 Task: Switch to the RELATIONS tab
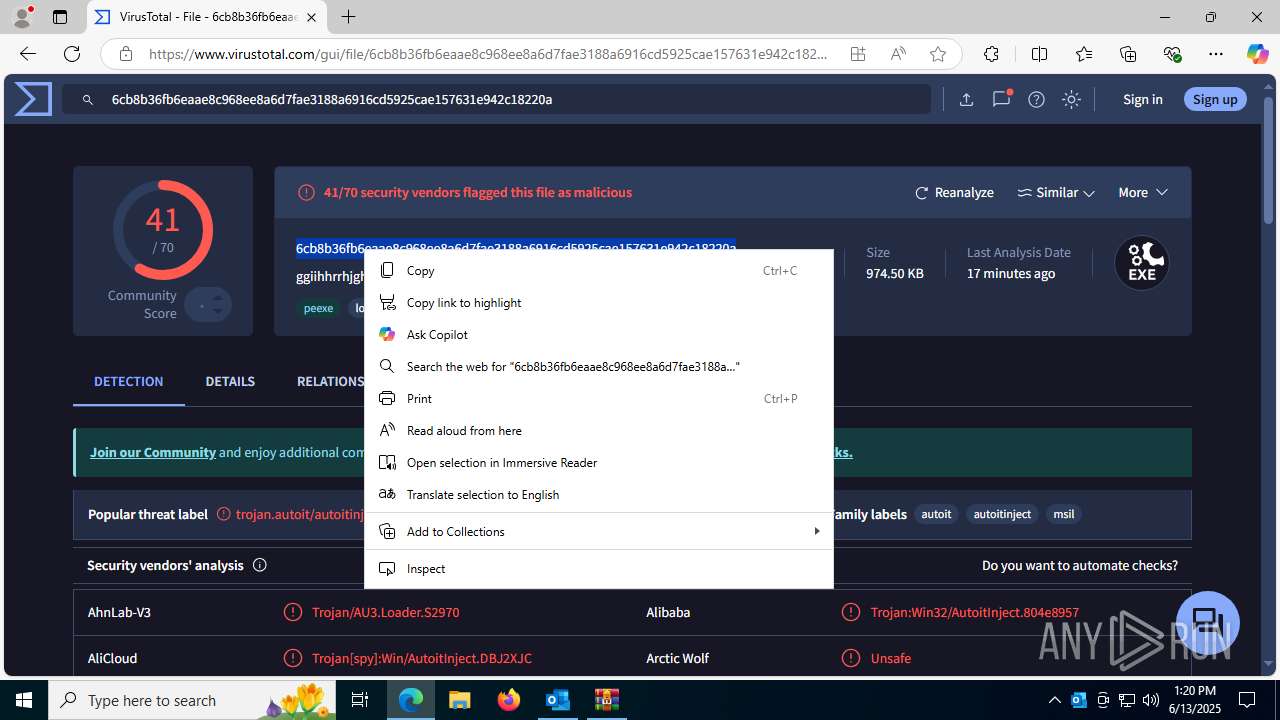pyautogui.click(x=330, y=381)
